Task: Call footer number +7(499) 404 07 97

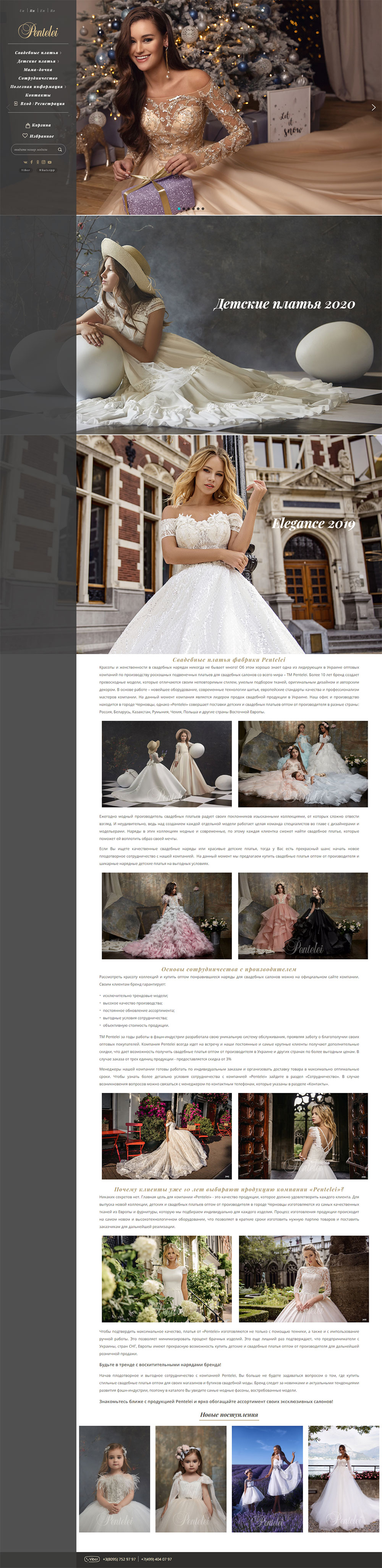Action: (x=157, y=1560)
